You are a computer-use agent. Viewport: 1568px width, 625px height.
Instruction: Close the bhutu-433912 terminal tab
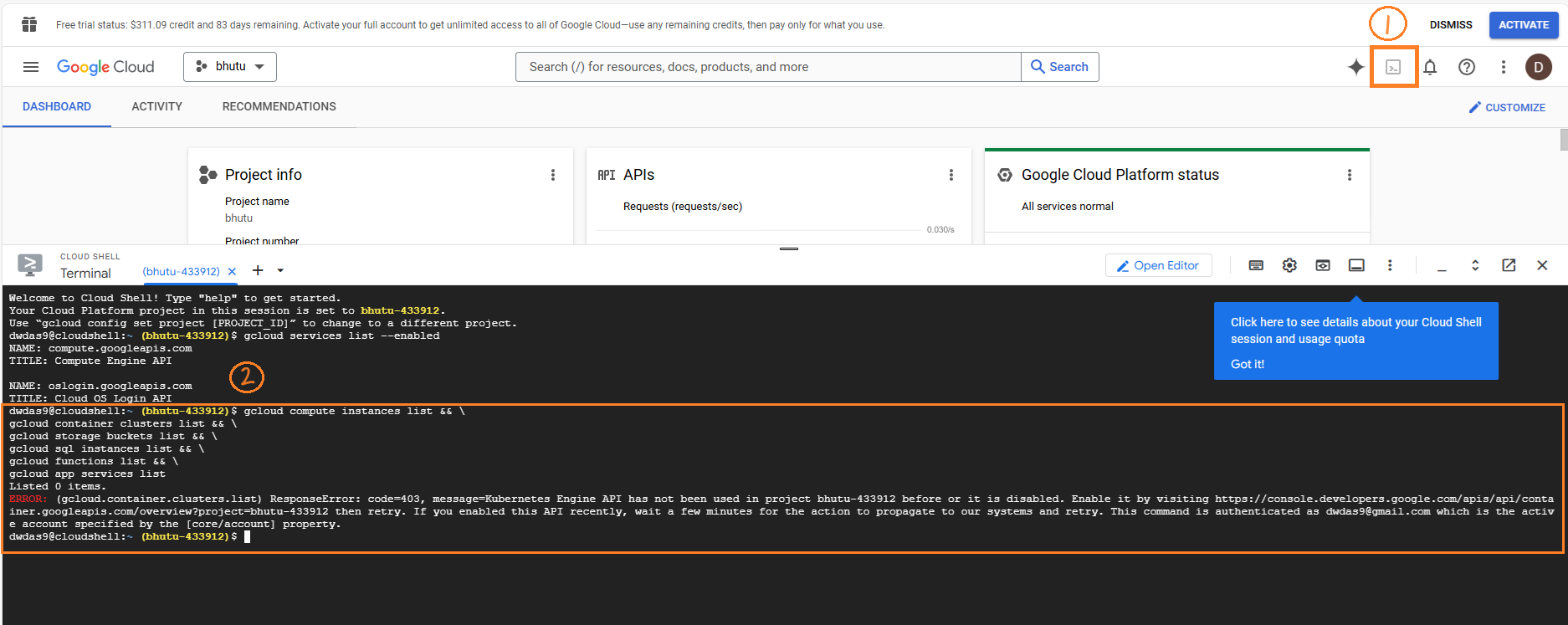coord(232,271)
